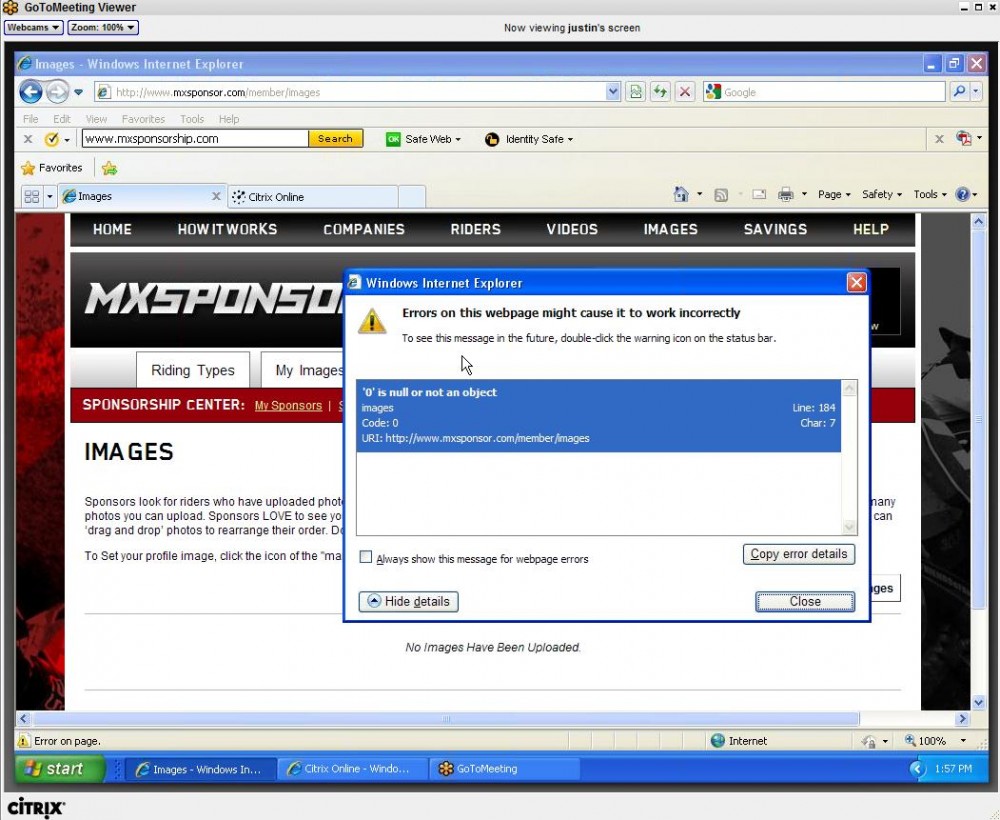This screenshot has height=820, width=1000.
Task: Click the yellow Search button
Action: pyautogui.click(x=335, y=139)
